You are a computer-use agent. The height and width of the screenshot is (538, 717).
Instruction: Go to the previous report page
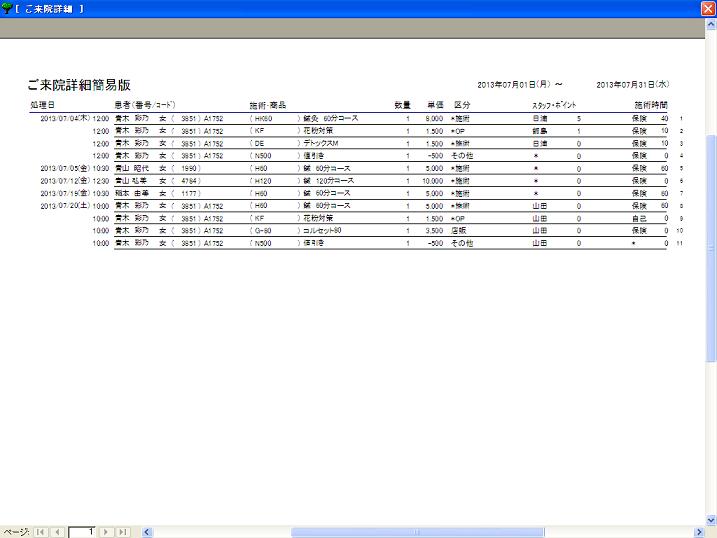58,532
